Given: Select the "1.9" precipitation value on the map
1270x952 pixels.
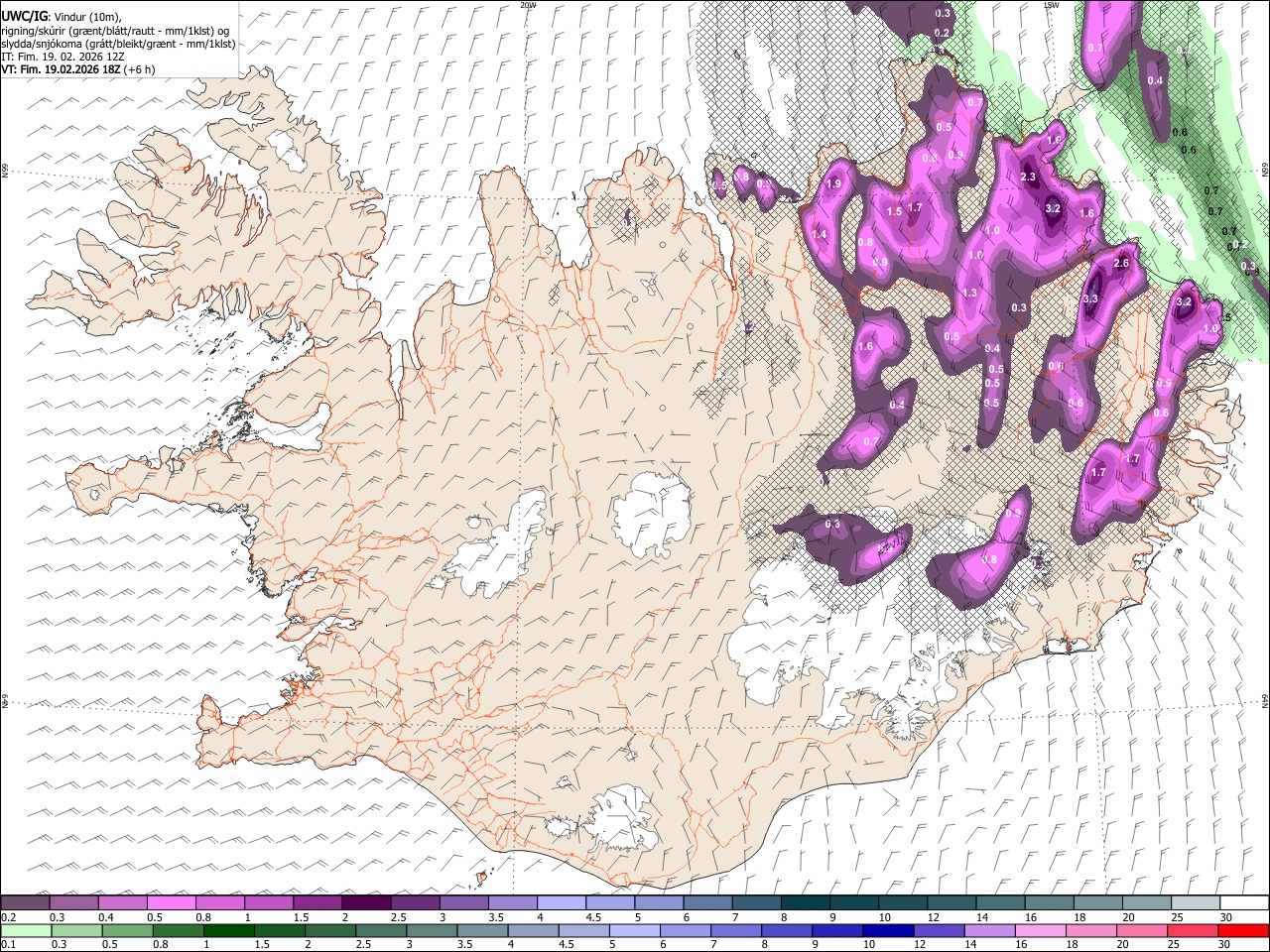Looking at the screenshot, I should (834, 183).
